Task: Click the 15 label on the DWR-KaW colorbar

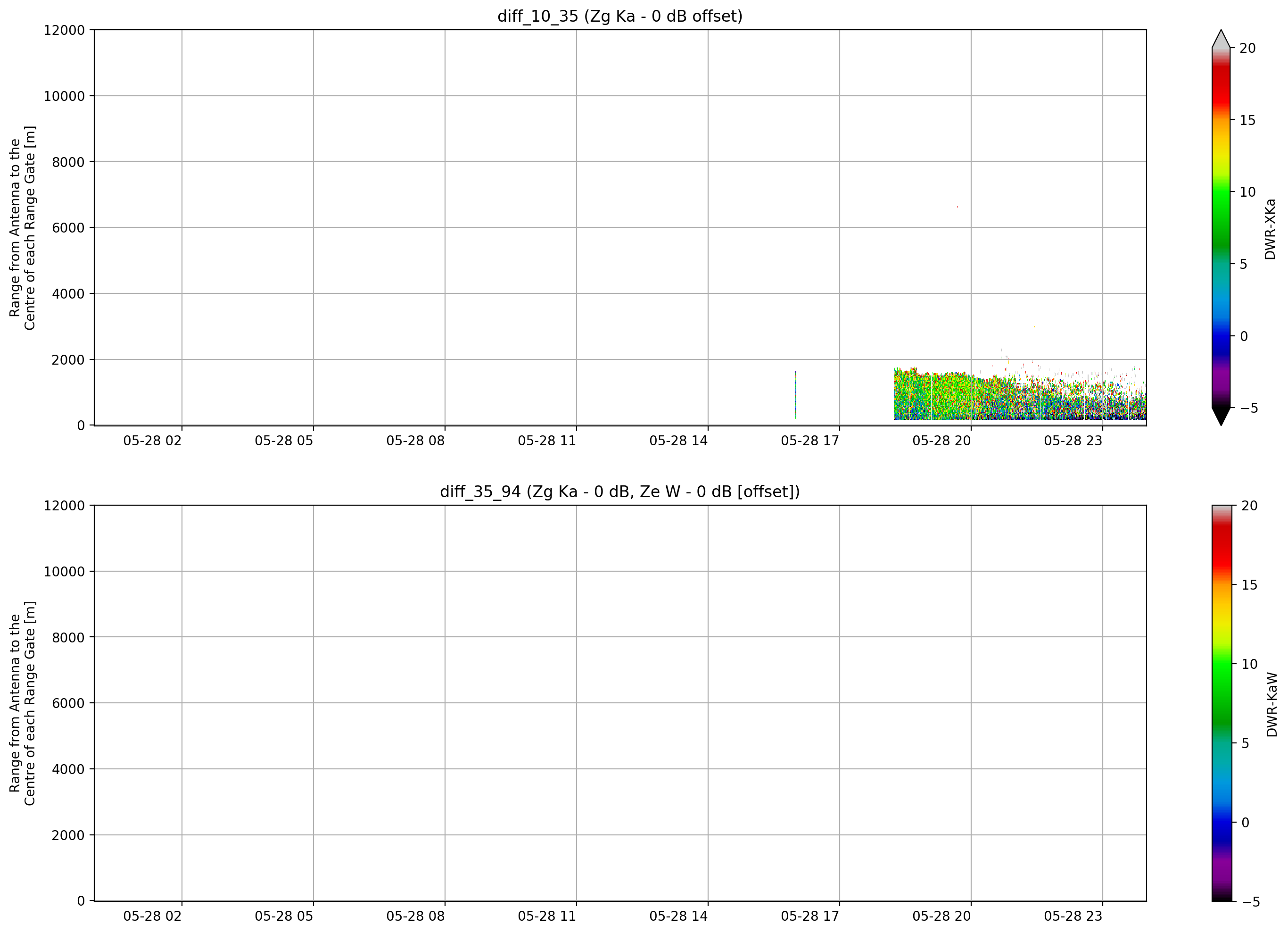Action: tap(1250, 585)
